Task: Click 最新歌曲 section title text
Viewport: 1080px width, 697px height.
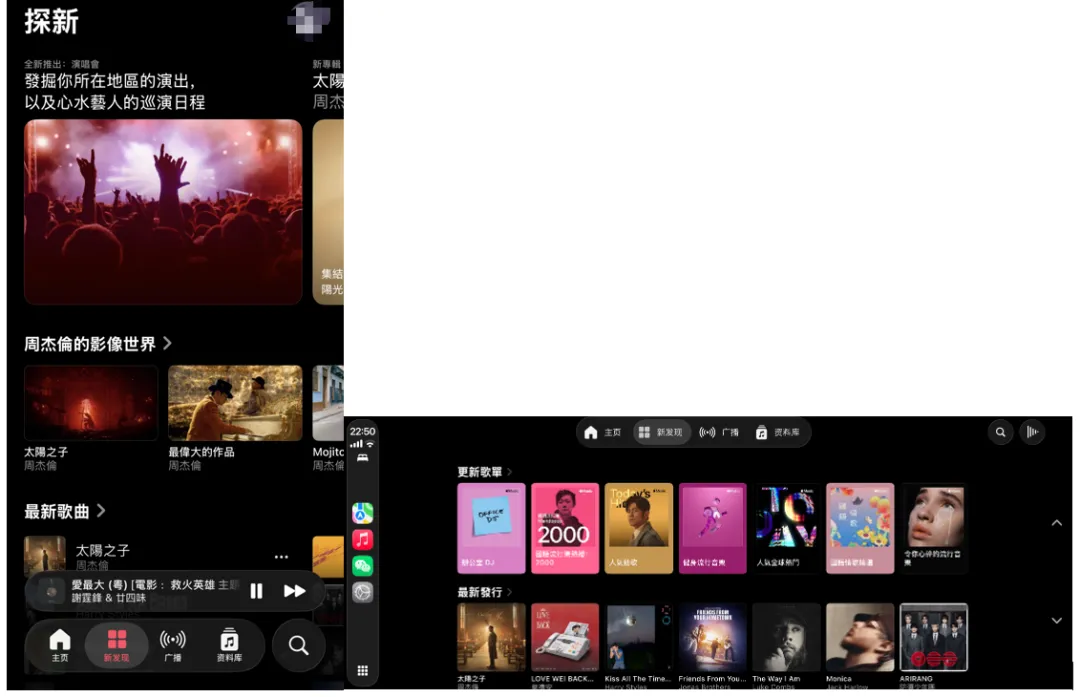Action: 56,511
